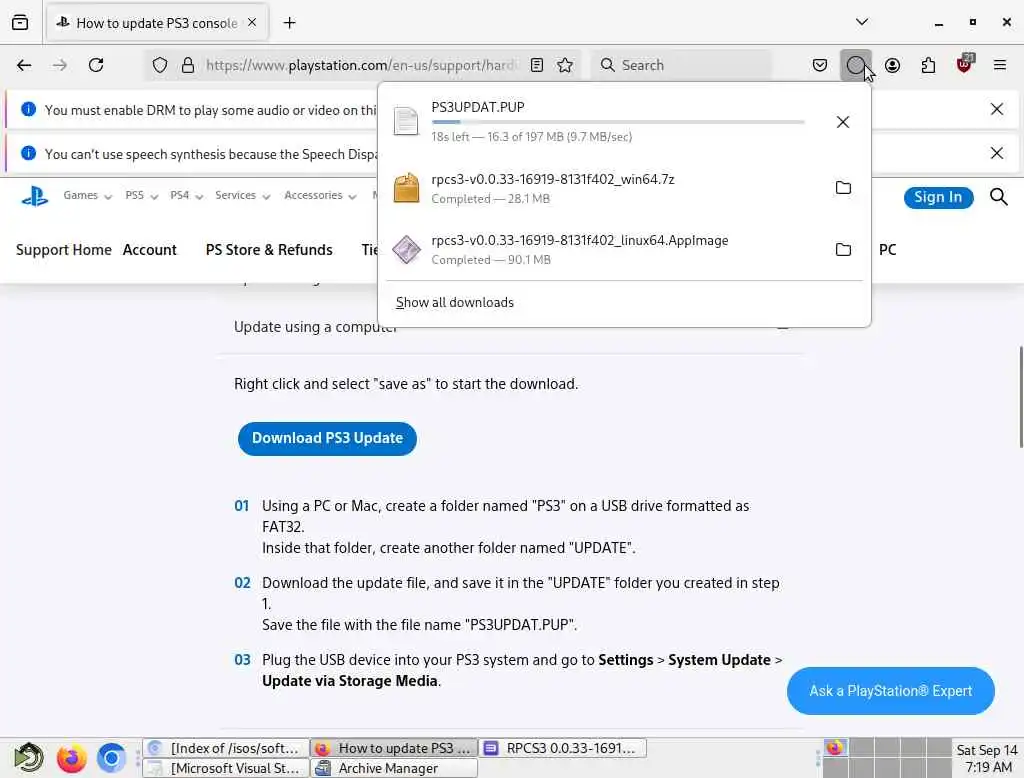Screen dimensions: 1024x778
Task: Click Show all downloads
Action: click(x=455, y=302)
